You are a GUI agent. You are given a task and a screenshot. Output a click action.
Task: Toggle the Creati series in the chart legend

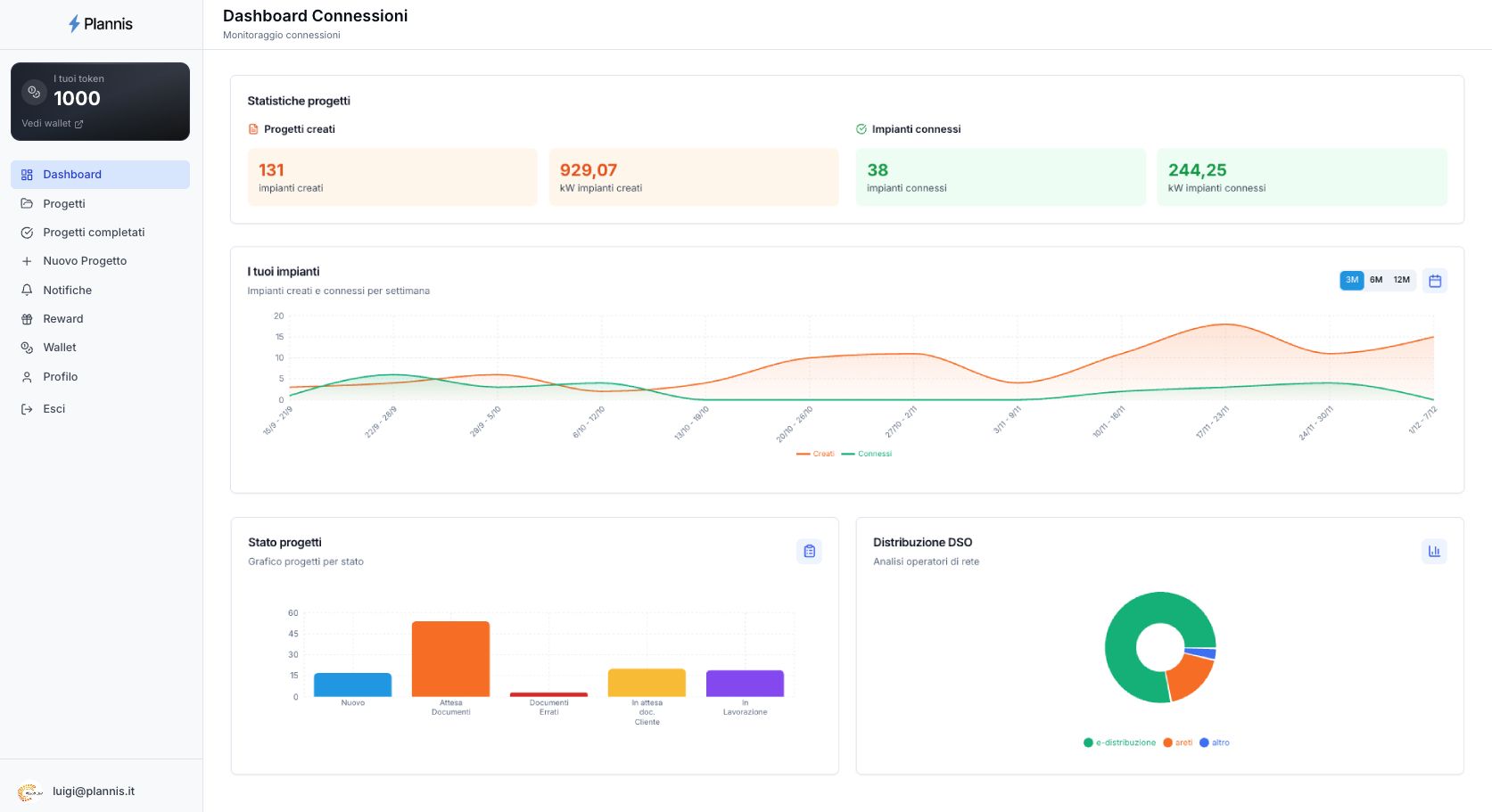[816, 454]
